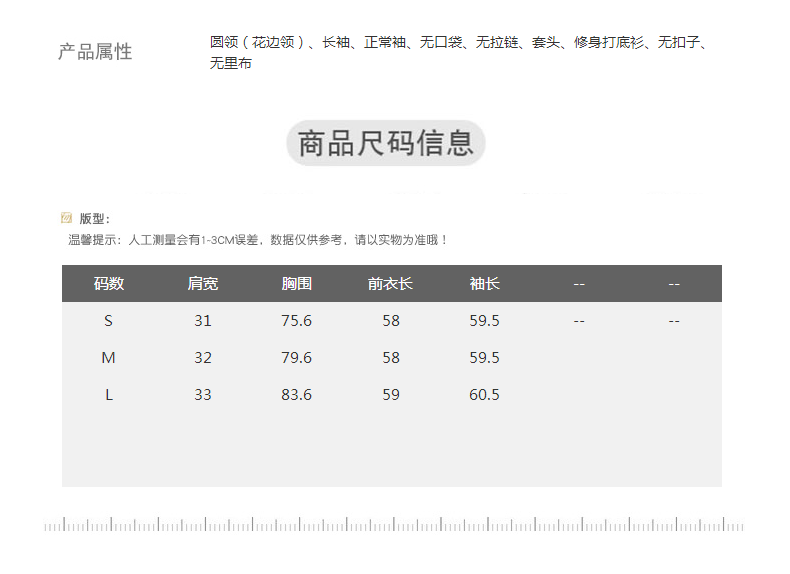Click size M in the size table
Screen dimensions: 790x574
point(109,358)
